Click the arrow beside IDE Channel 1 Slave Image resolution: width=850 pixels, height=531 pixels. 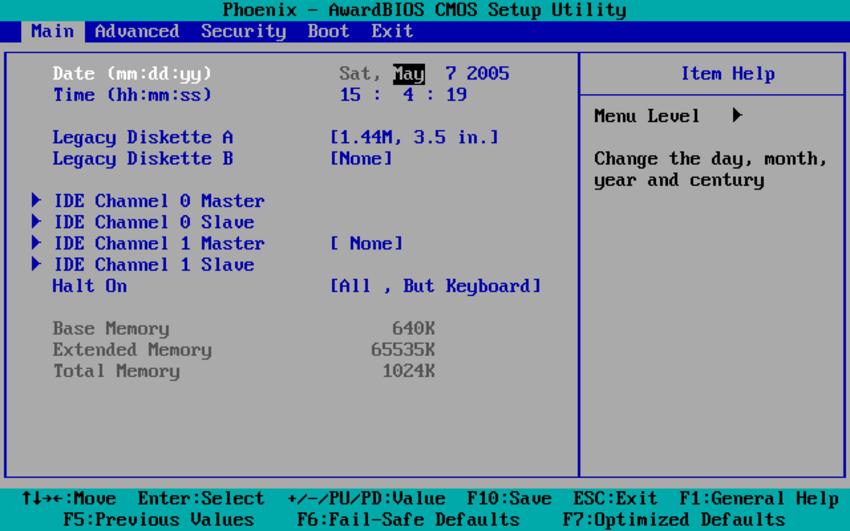(36, 264)
